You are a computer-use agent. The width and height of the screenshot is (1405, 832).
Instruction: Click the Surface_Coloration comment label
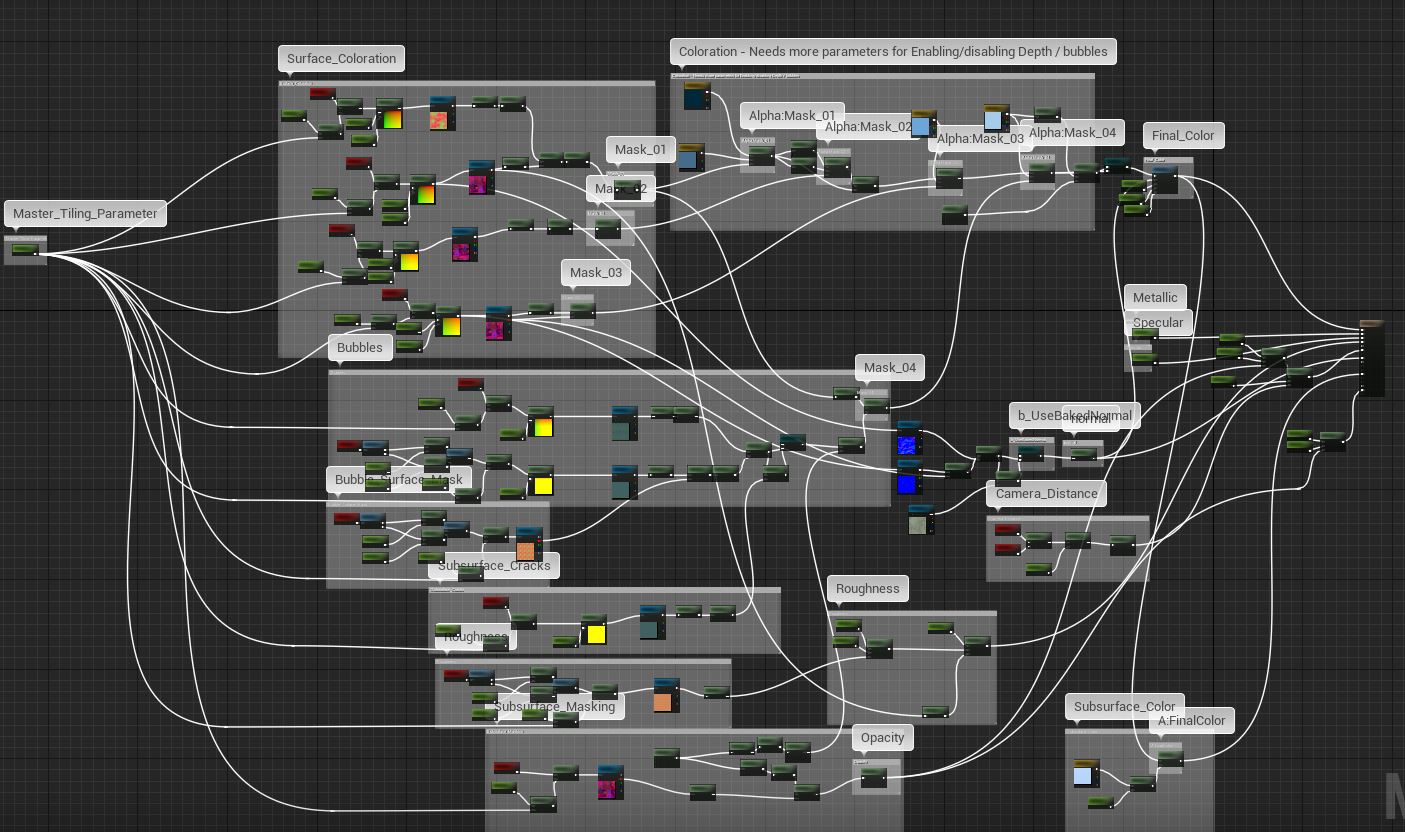click(342, 58)
